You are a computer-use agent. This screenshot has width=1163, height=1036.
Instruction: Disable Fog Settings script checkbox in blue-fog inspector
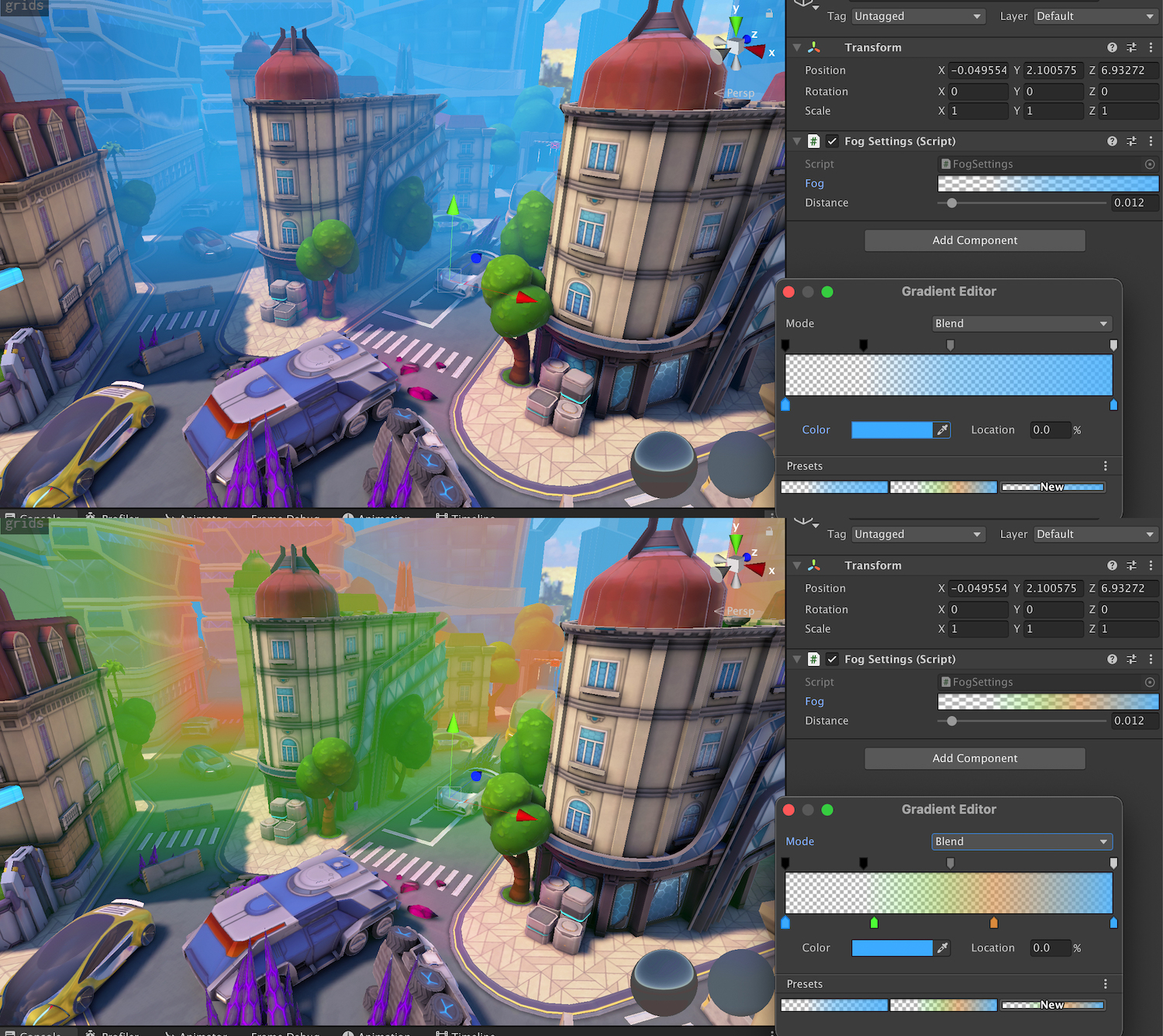[x=832, y=141]
